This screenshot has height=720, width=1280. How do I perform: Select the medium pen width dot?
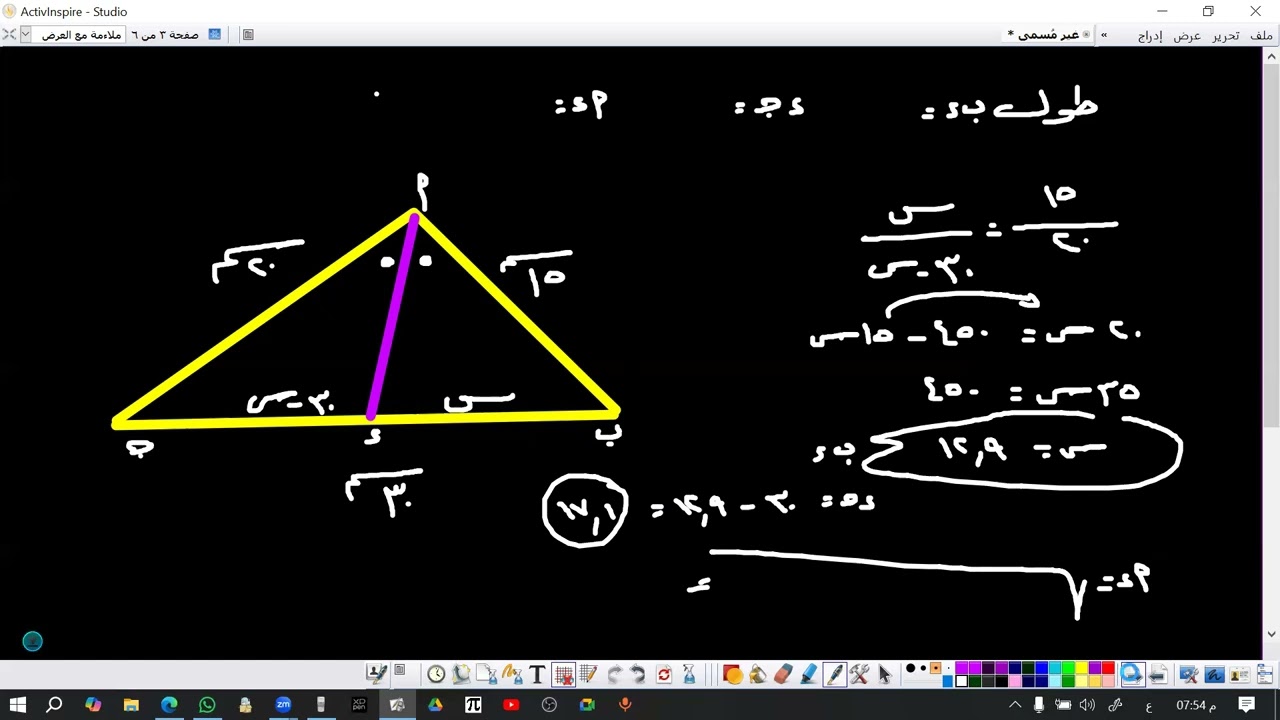tap(923, 668)
